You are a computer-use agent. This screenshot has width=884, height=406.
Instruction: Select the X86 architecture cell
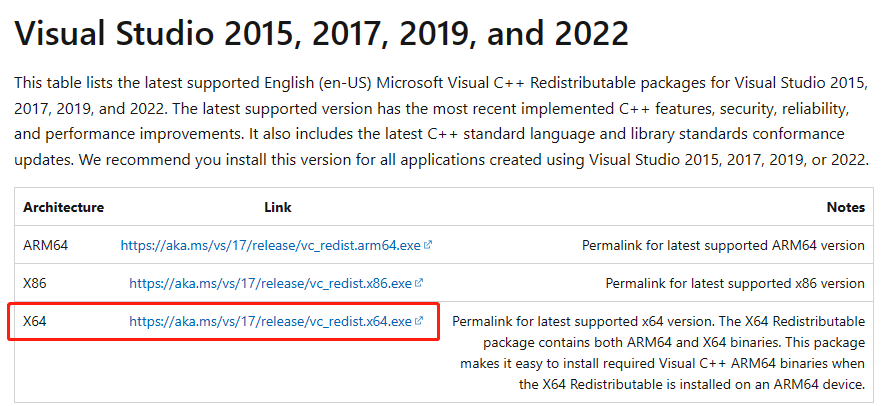click(x=35, y=283)
